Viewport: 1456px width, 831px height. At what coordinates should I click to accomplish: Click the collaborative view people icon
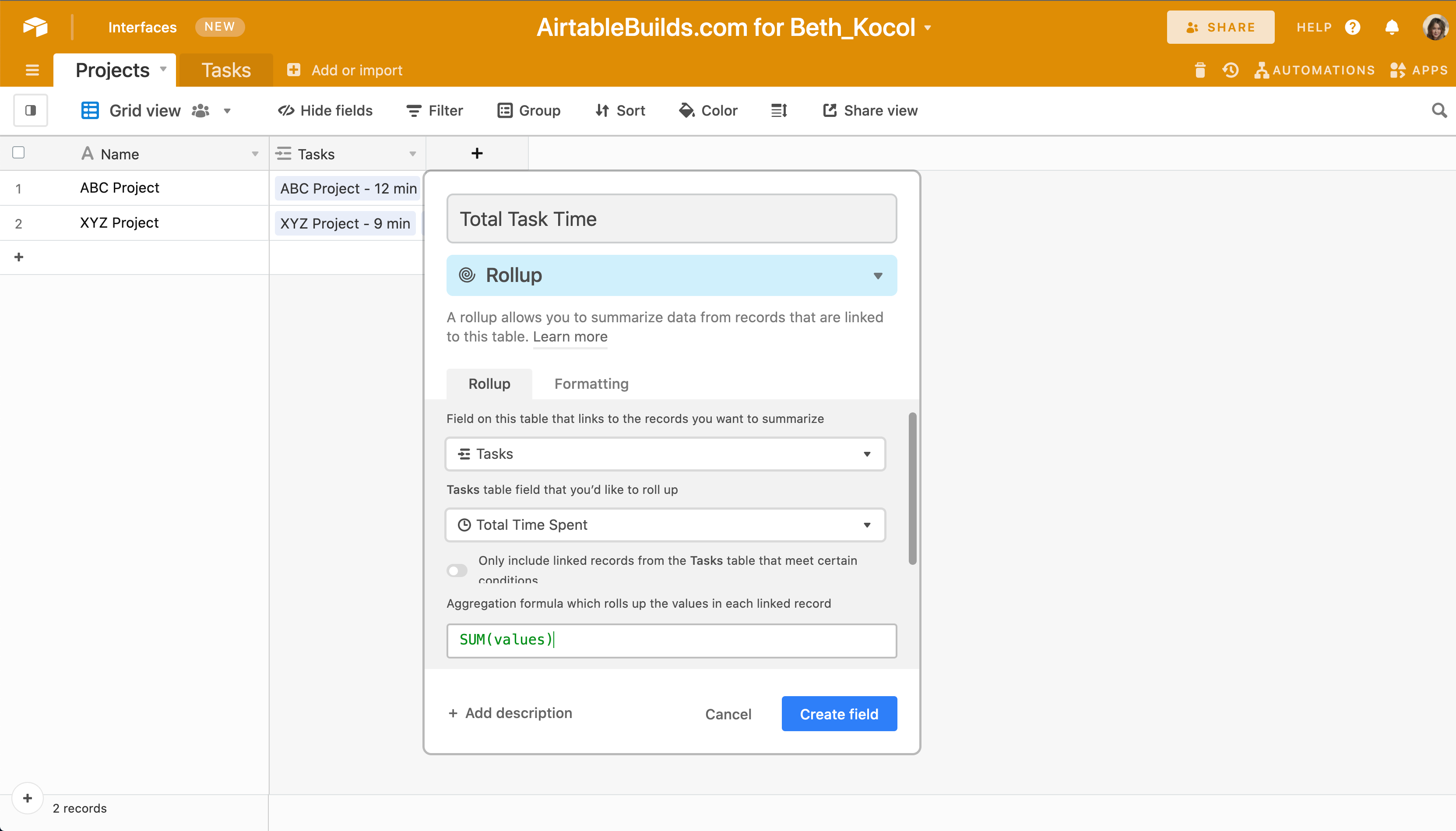[200, 110]
